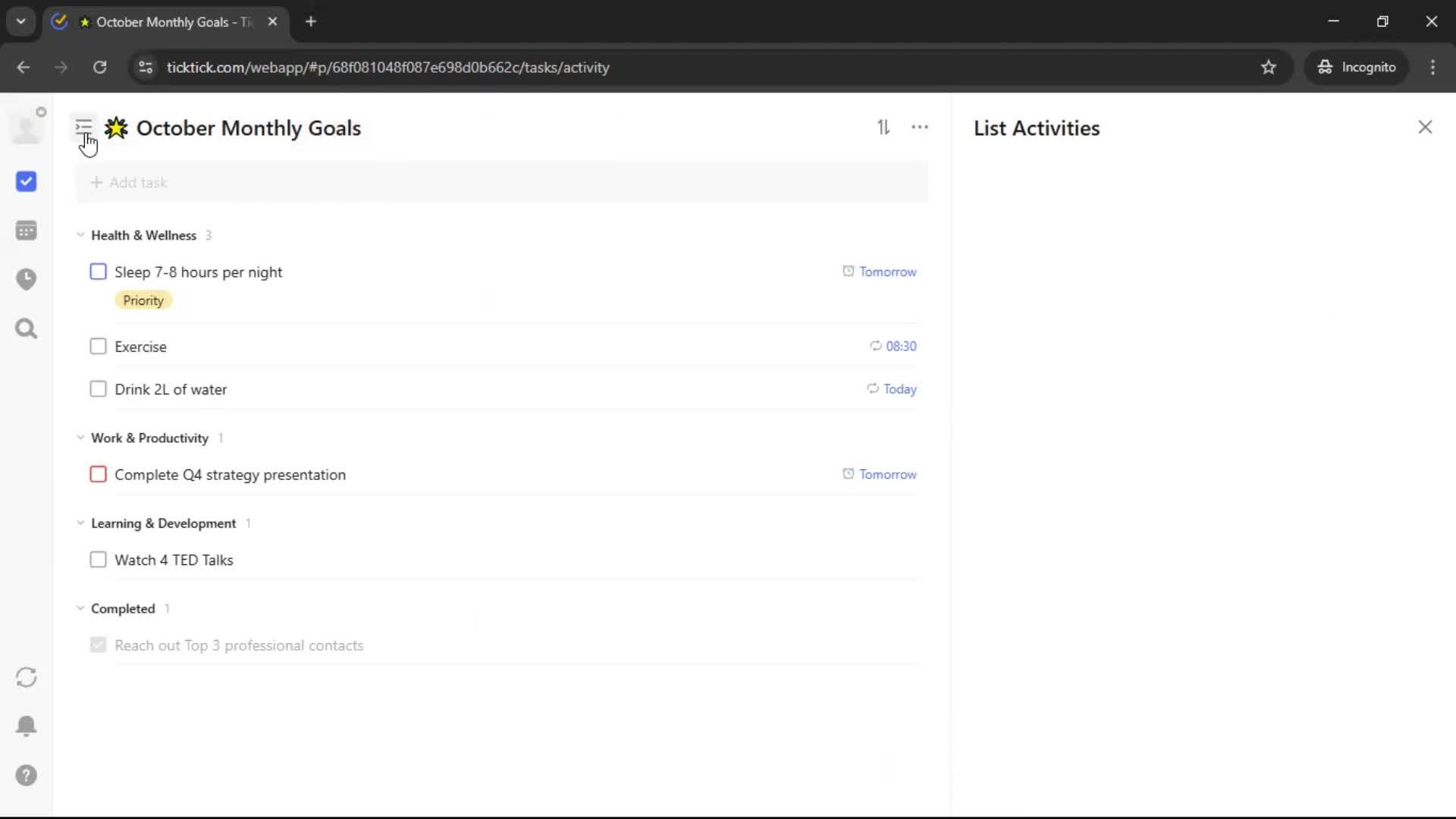Click the Sync icon in sidebar

27,677
